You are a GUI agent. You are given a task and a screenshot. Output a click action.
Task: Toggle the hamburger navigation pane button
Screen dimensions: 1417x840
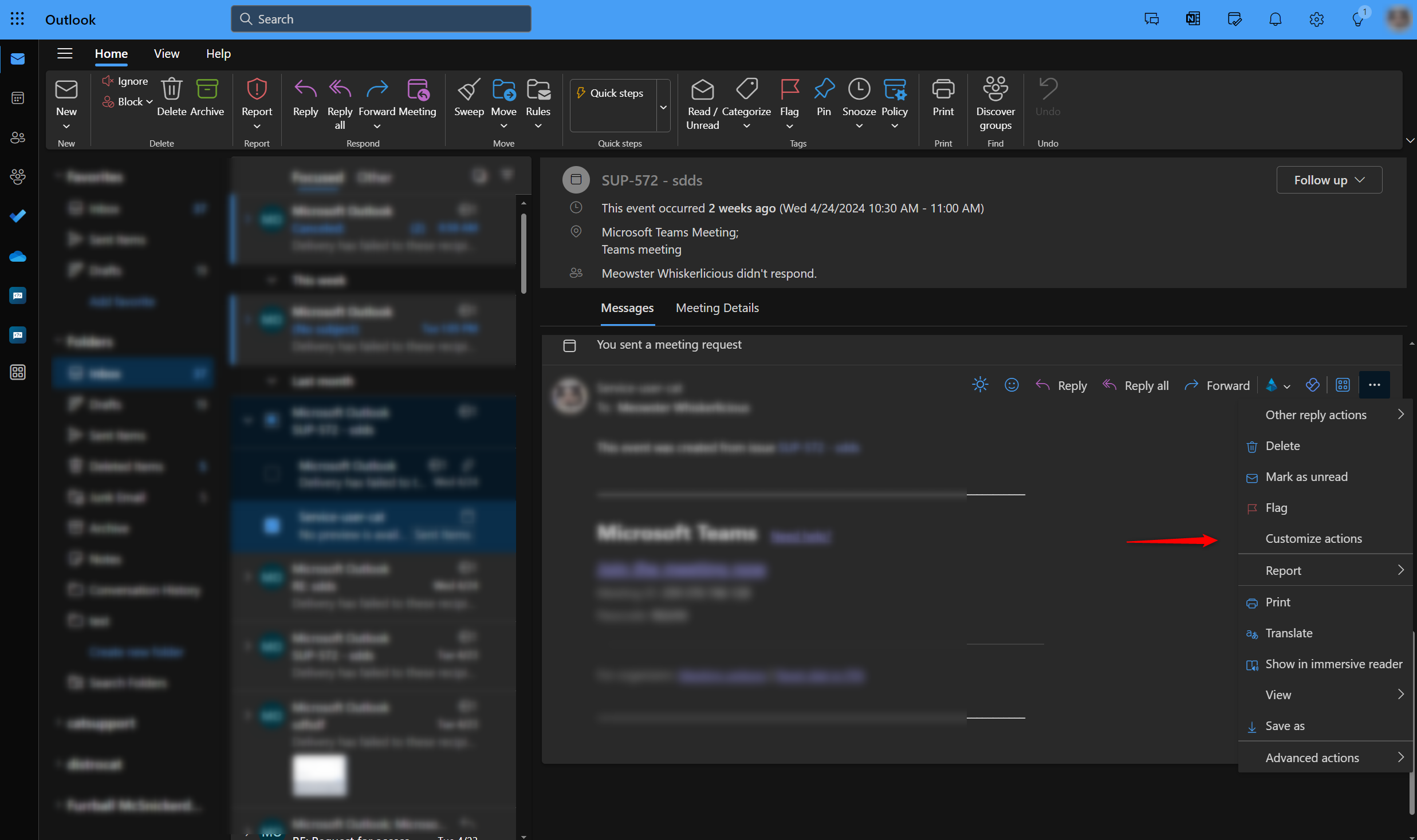click(65, 54)
